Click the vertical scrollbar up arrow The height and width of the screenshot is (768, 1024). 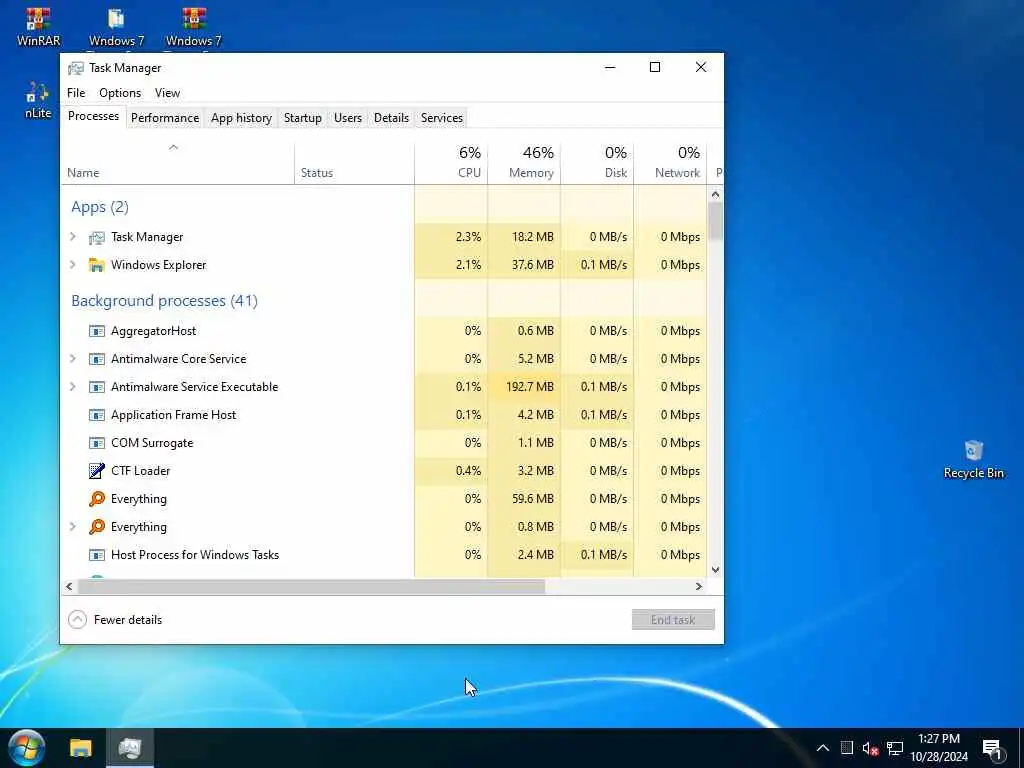715,194
